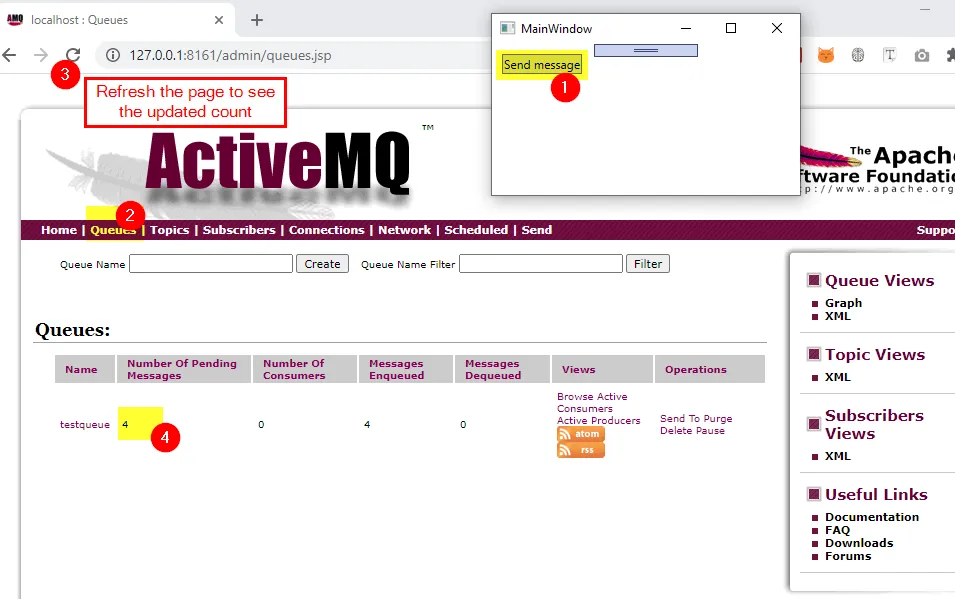The height and width of the screenshot is (599, 955).
Task: Maximize the MainWindow
Action: (x=731, y=28)
